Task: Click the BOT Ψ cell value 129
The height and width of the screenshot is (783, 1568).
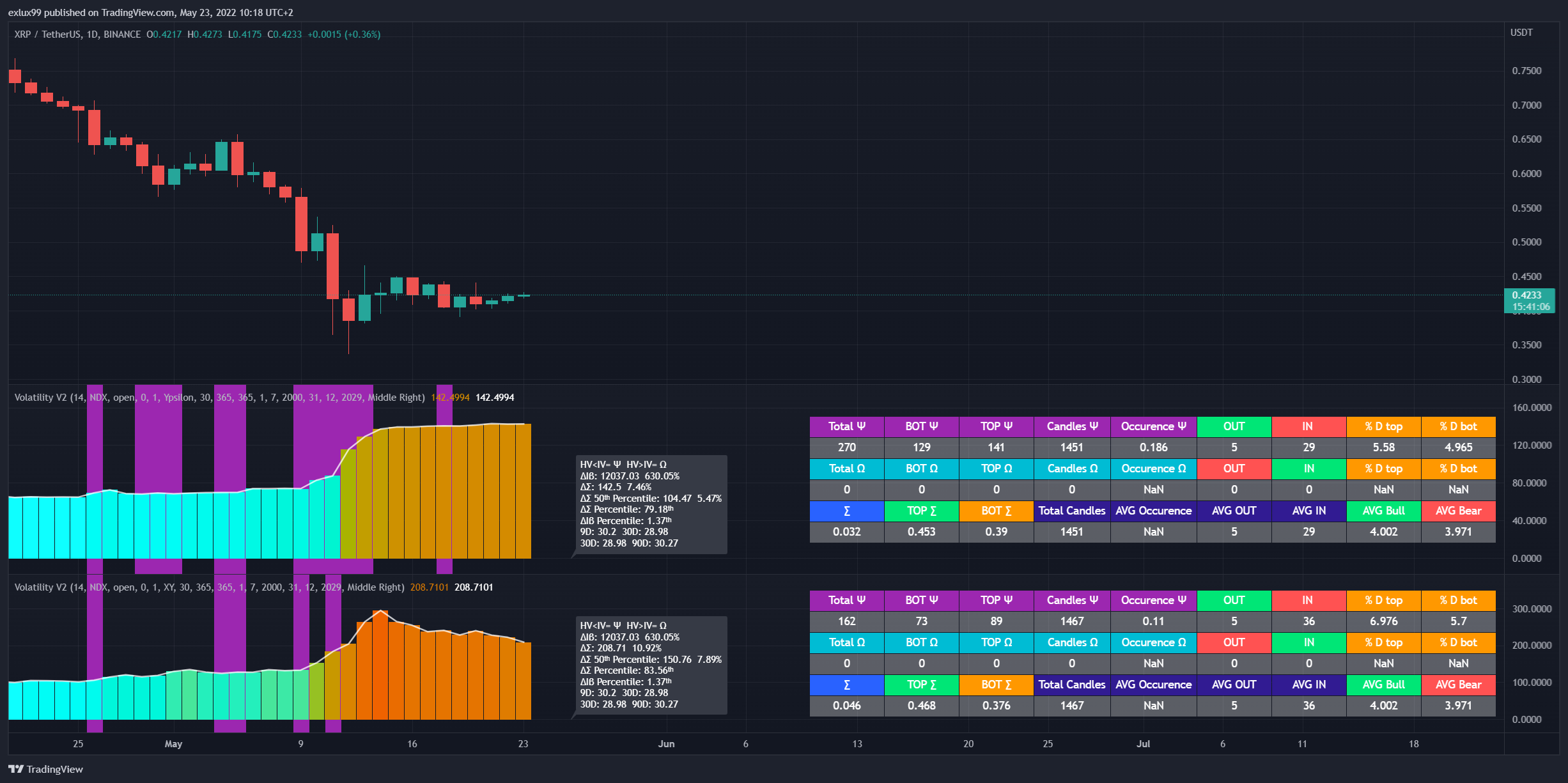Action: coord(922,447)
